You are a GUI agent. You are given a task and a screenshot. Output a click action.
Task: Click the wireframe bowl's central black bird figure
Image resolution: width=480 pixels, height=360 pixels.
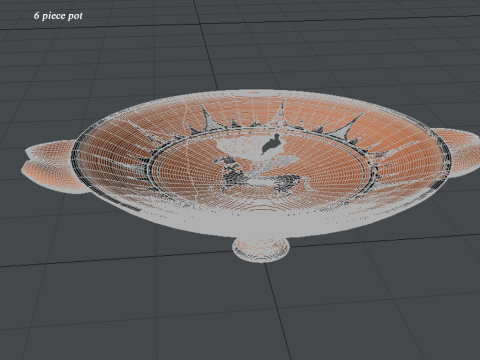271,144
